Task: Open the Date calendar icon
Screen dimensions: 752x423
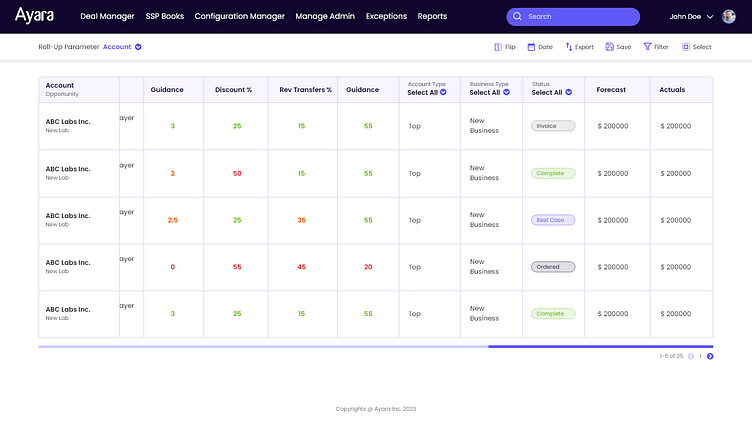Action: click(x=532, y=47)
